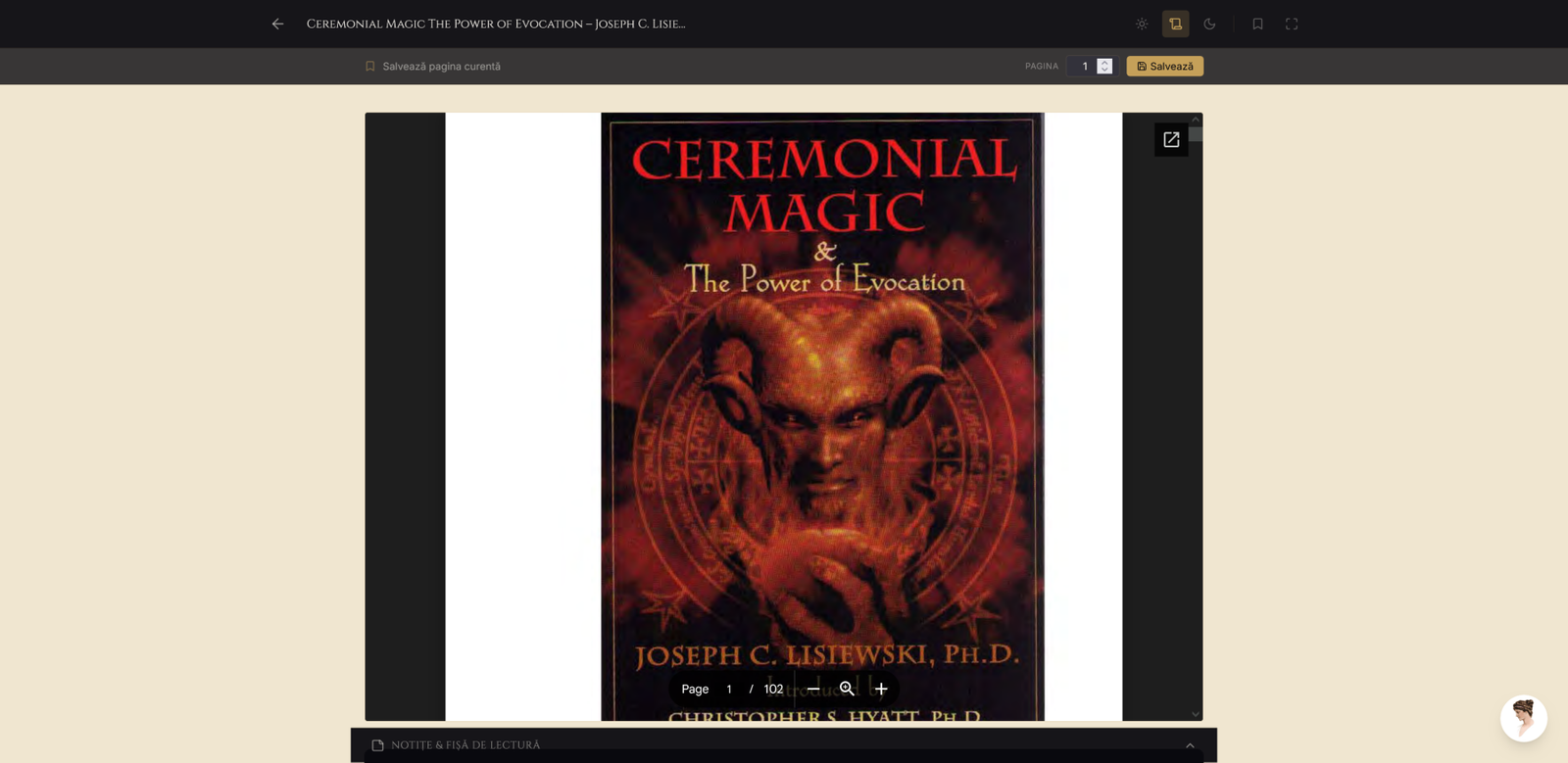Click the page number box in PDF toolbar
The height and width of the screenshot is (763, 1568).
729,689
